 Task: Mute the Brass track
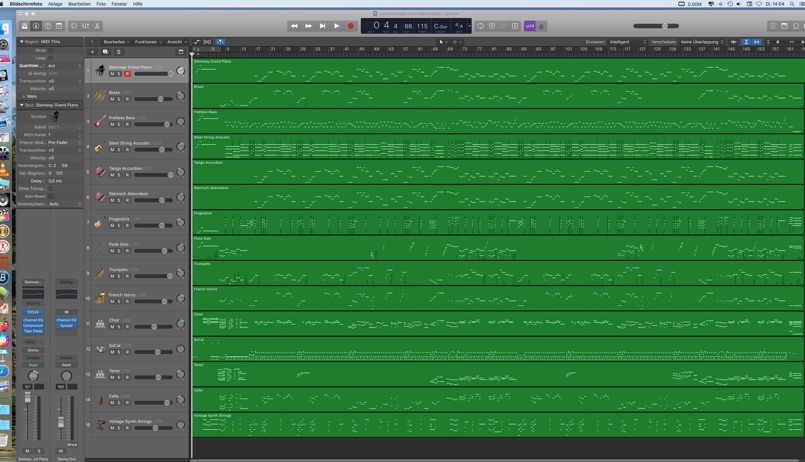coord(112,99)
